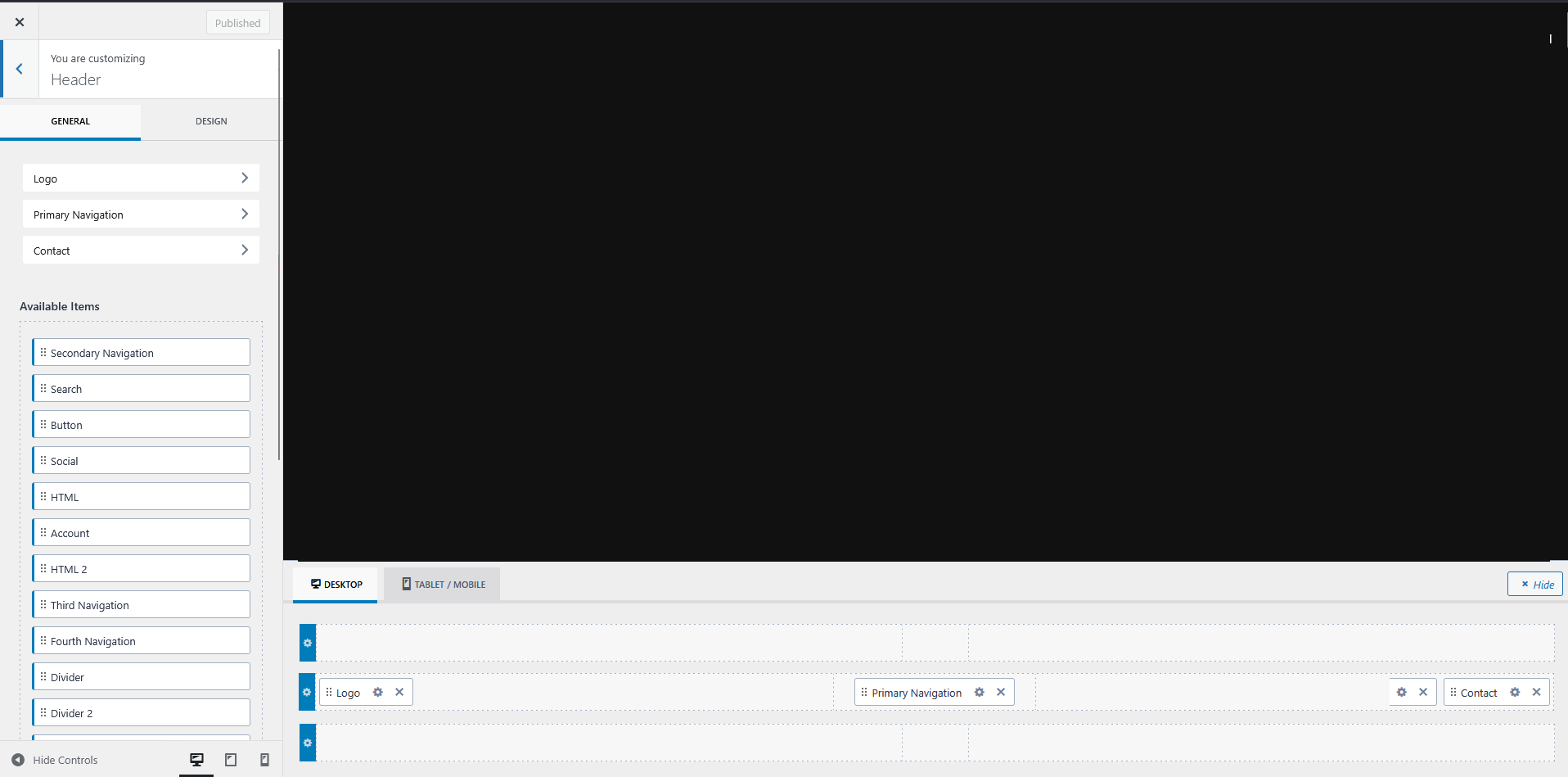Expand Logo settings section
1568x777 pixels.
pyautogui.click(x=141, y=178)
